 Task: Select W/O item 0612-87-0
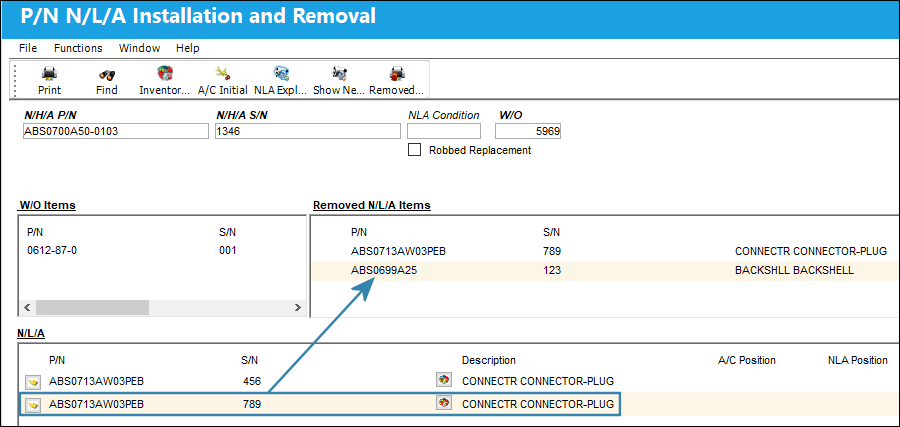point(52,250)
